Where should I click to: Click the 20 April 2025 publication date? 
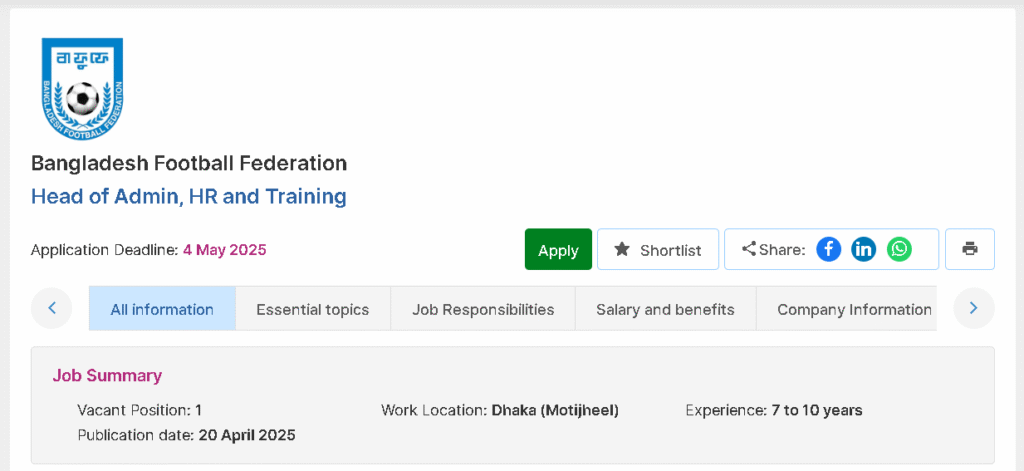click(x=248, y=435)
